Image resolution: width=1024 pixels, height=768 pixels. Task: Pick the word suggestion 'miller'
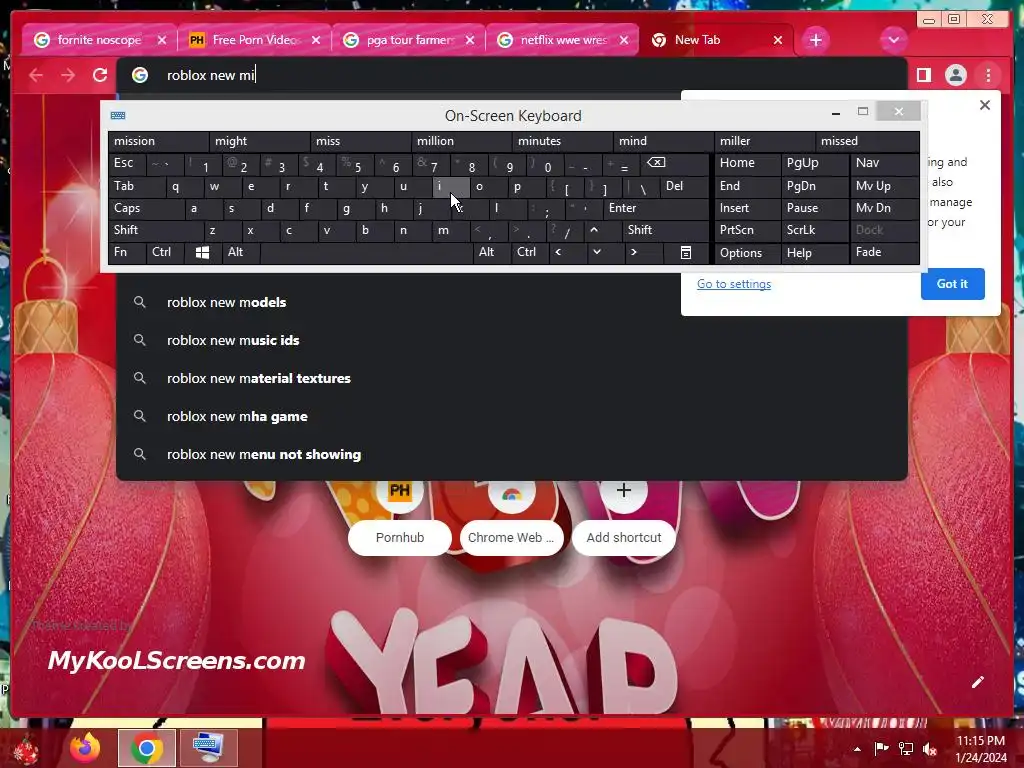click(765, 141)
